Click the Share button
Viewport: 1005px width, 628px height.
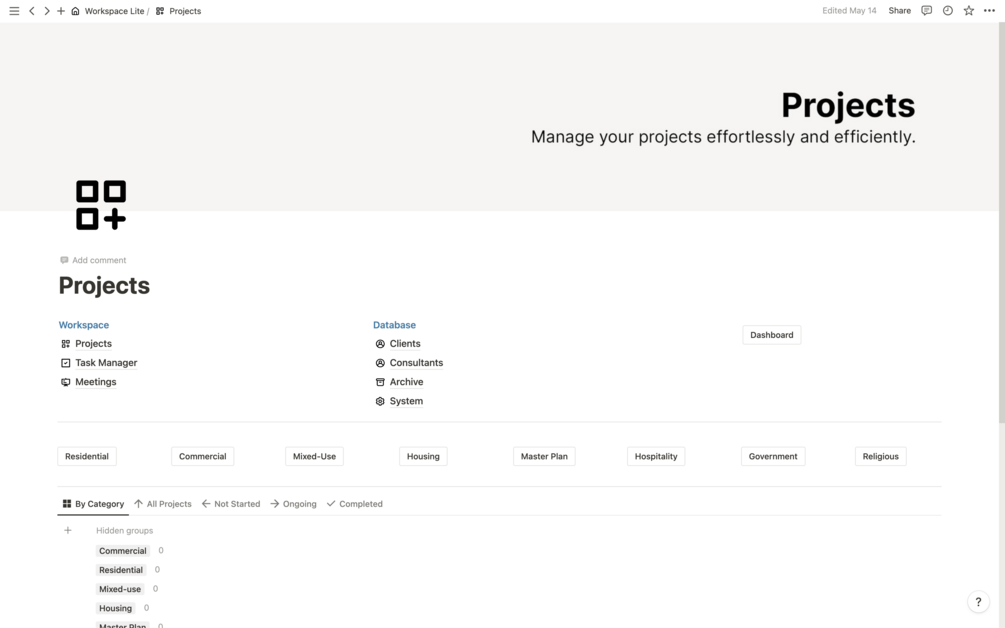(x=899, y=11)
